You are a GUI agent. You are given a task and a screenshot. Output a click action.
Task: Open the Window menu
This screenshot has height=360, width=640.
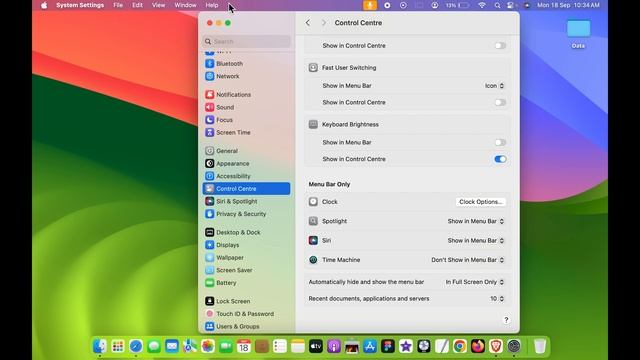(185, 5)
